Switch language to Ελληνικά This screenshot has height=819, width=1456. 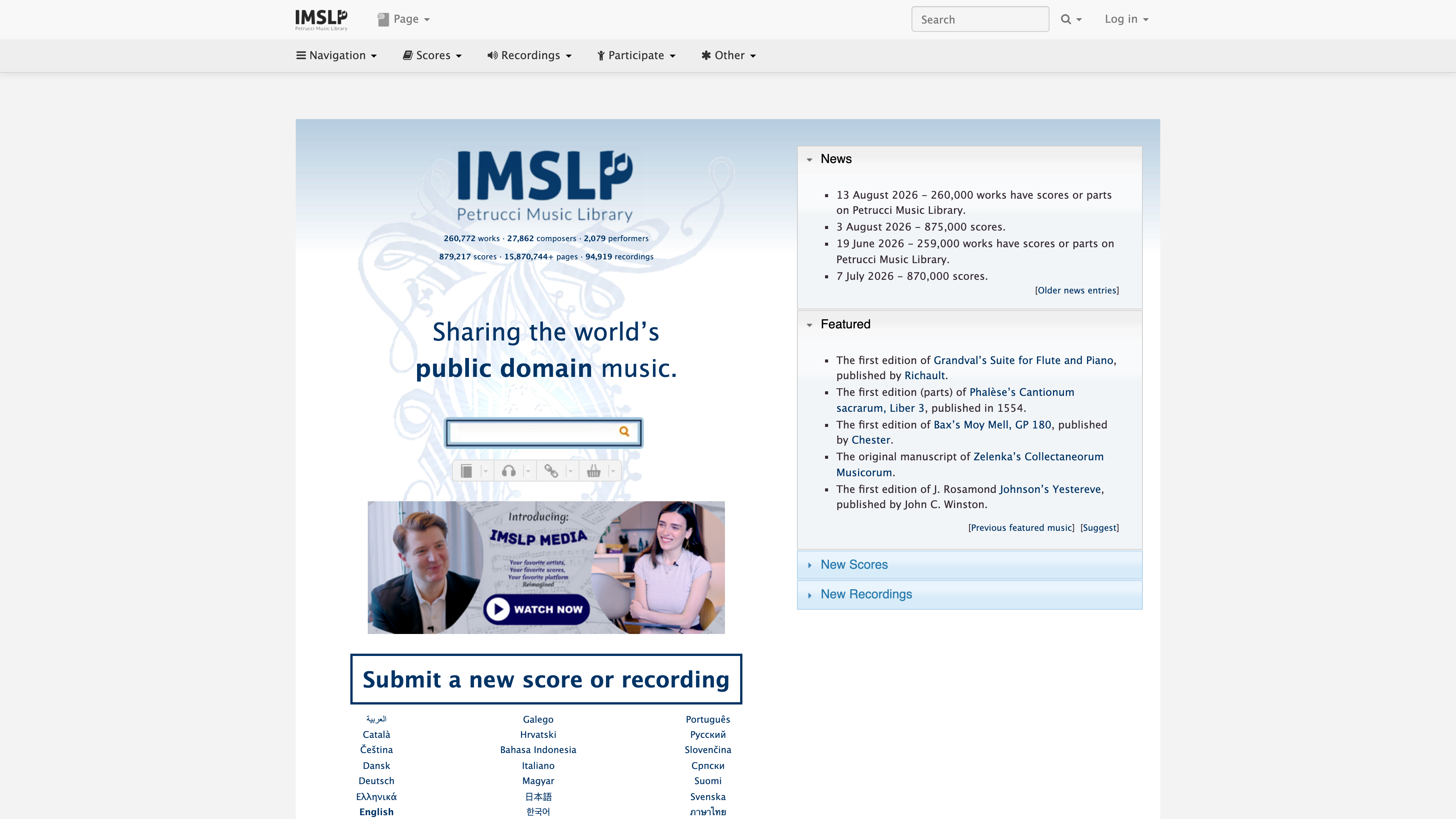tap(377, 797)
